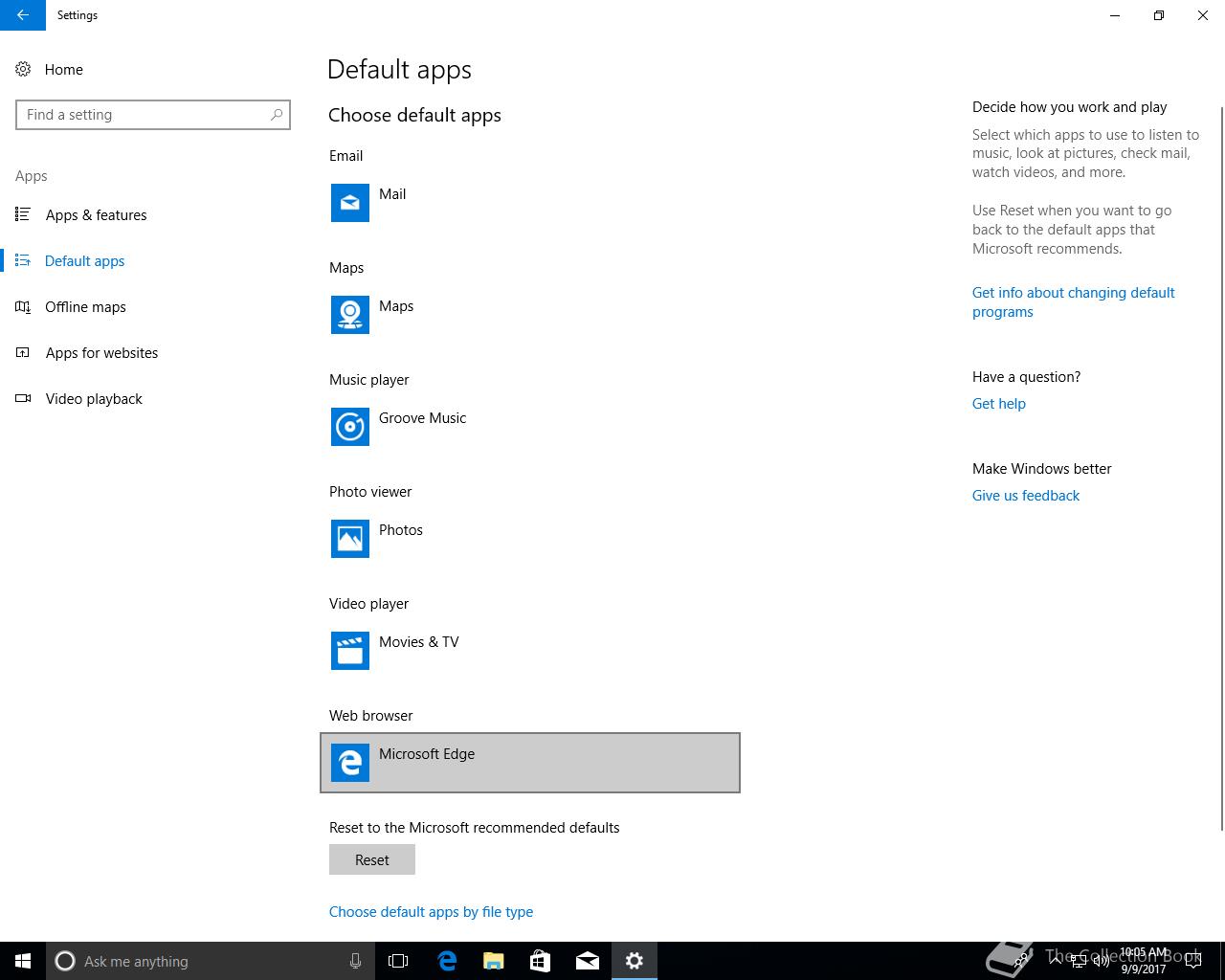
Task: Open Choose default apps by file type
Action: pos(431,912)
